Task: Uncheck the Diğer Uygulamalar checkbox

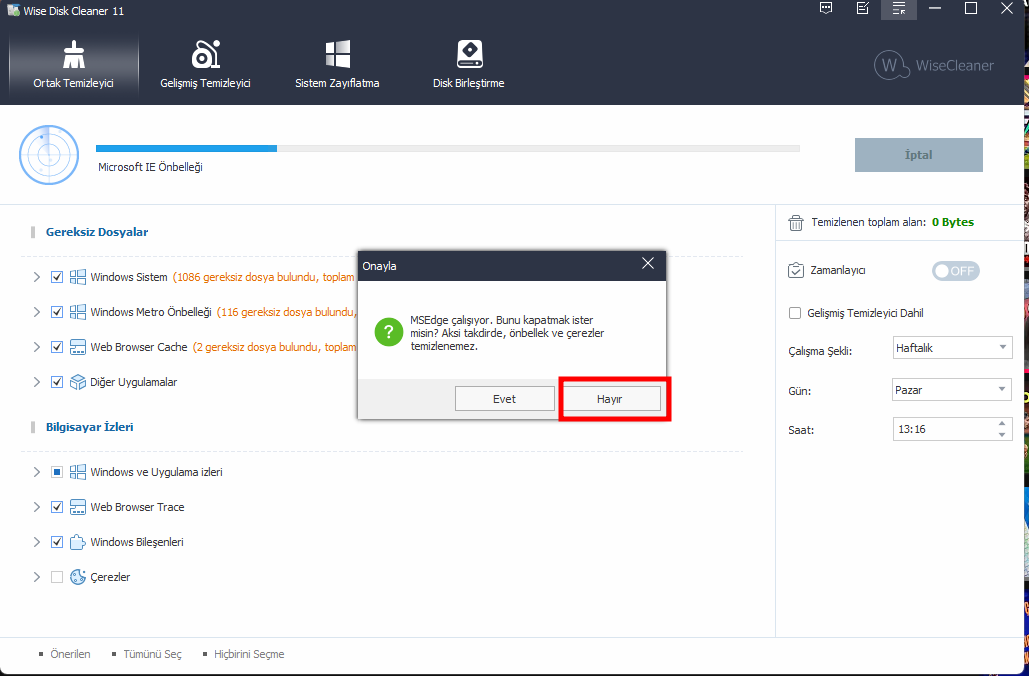Action: pos(57,382)
